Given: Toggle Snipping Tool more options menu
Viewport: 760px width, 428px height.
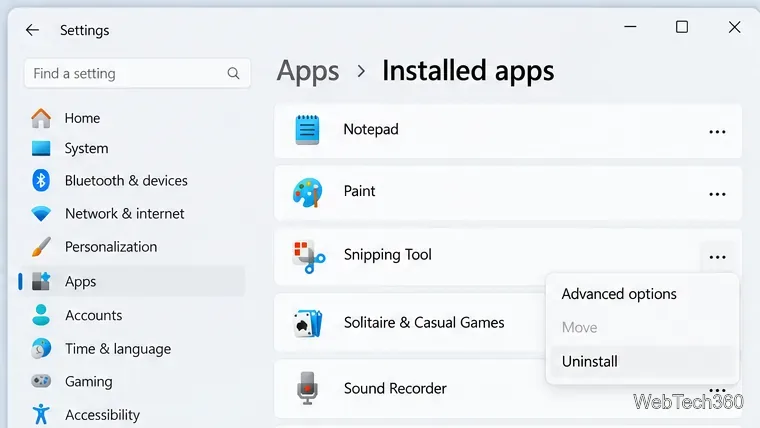Looking at the screenshot, I should pyautogui.click(x=717, y=257).
